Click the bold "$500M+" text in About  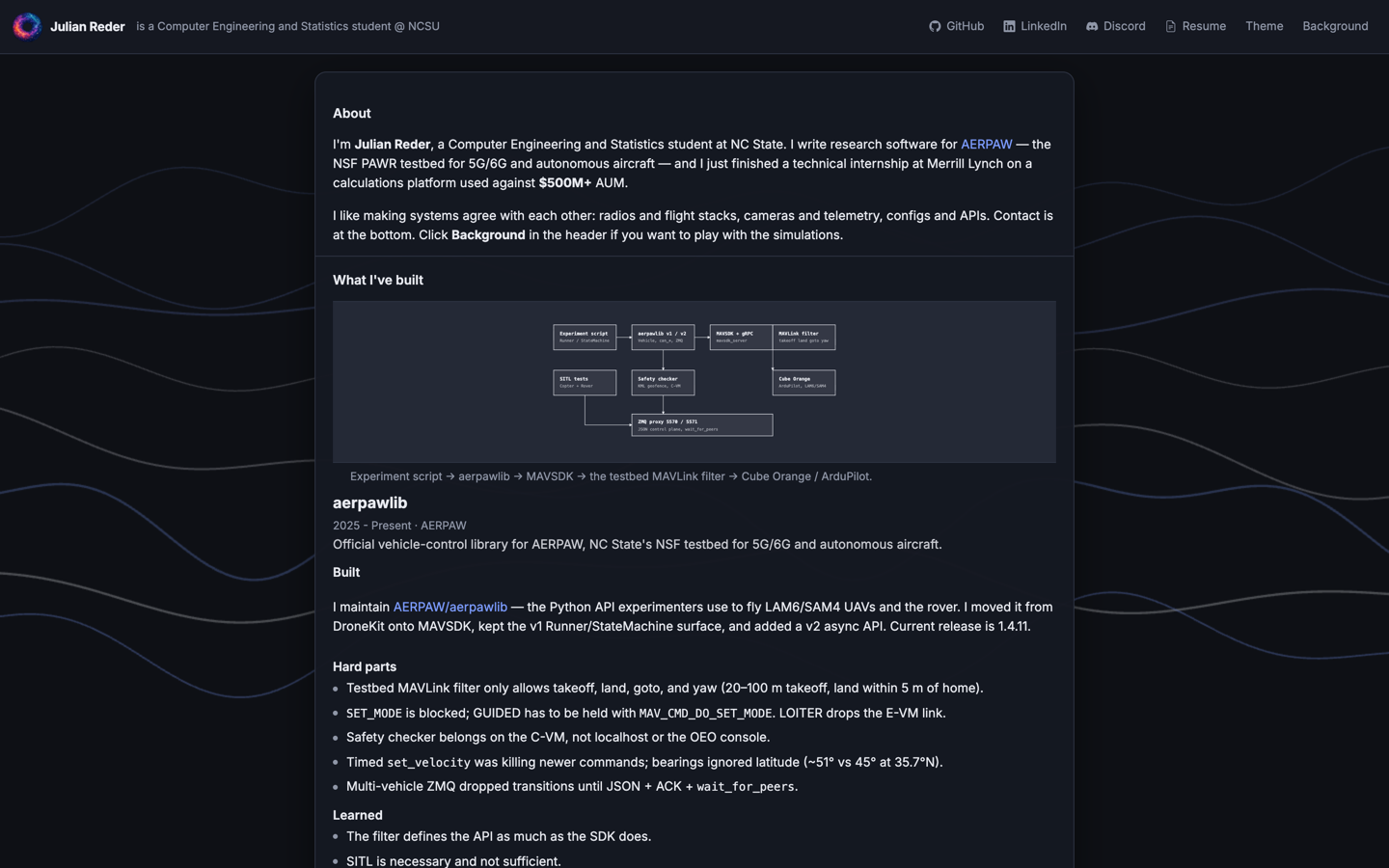click(565, 183)
